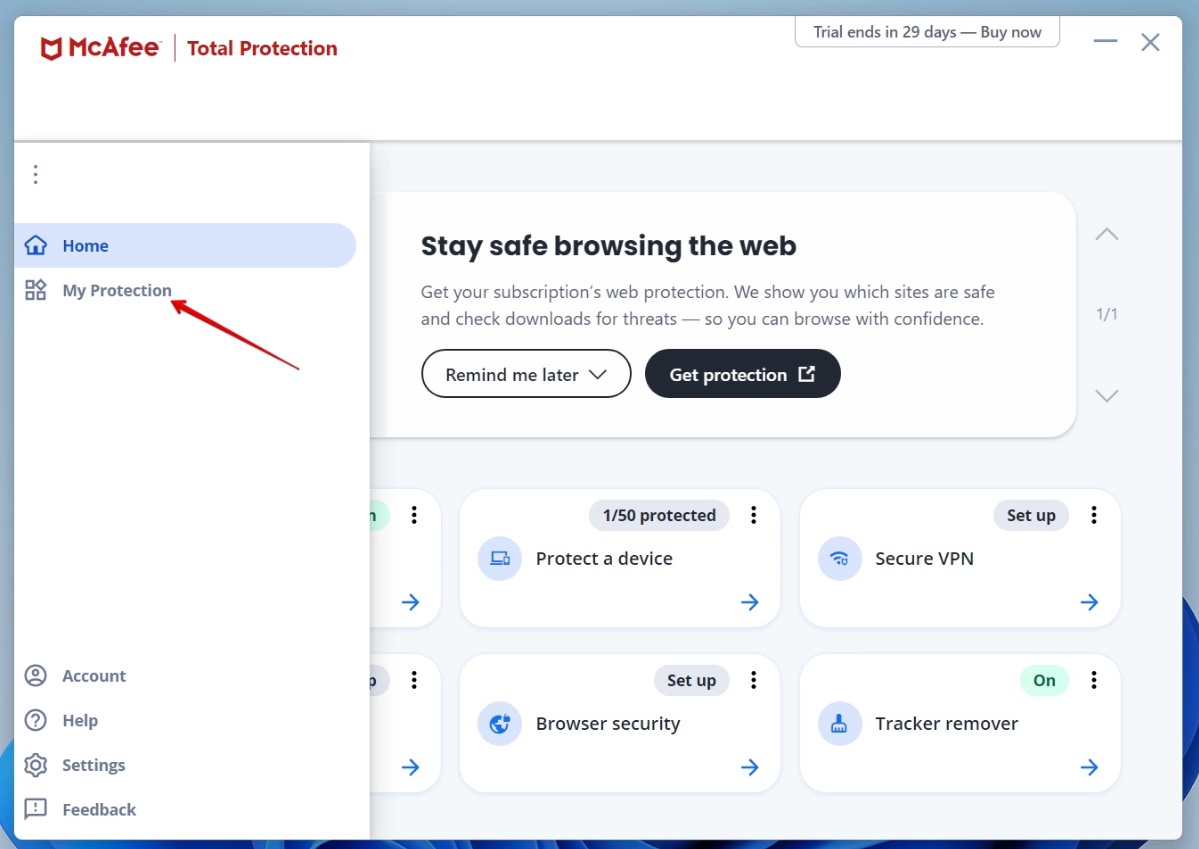1199x849 pixels.
Task: Open Account from sidebar
Action: click(93, 676)
